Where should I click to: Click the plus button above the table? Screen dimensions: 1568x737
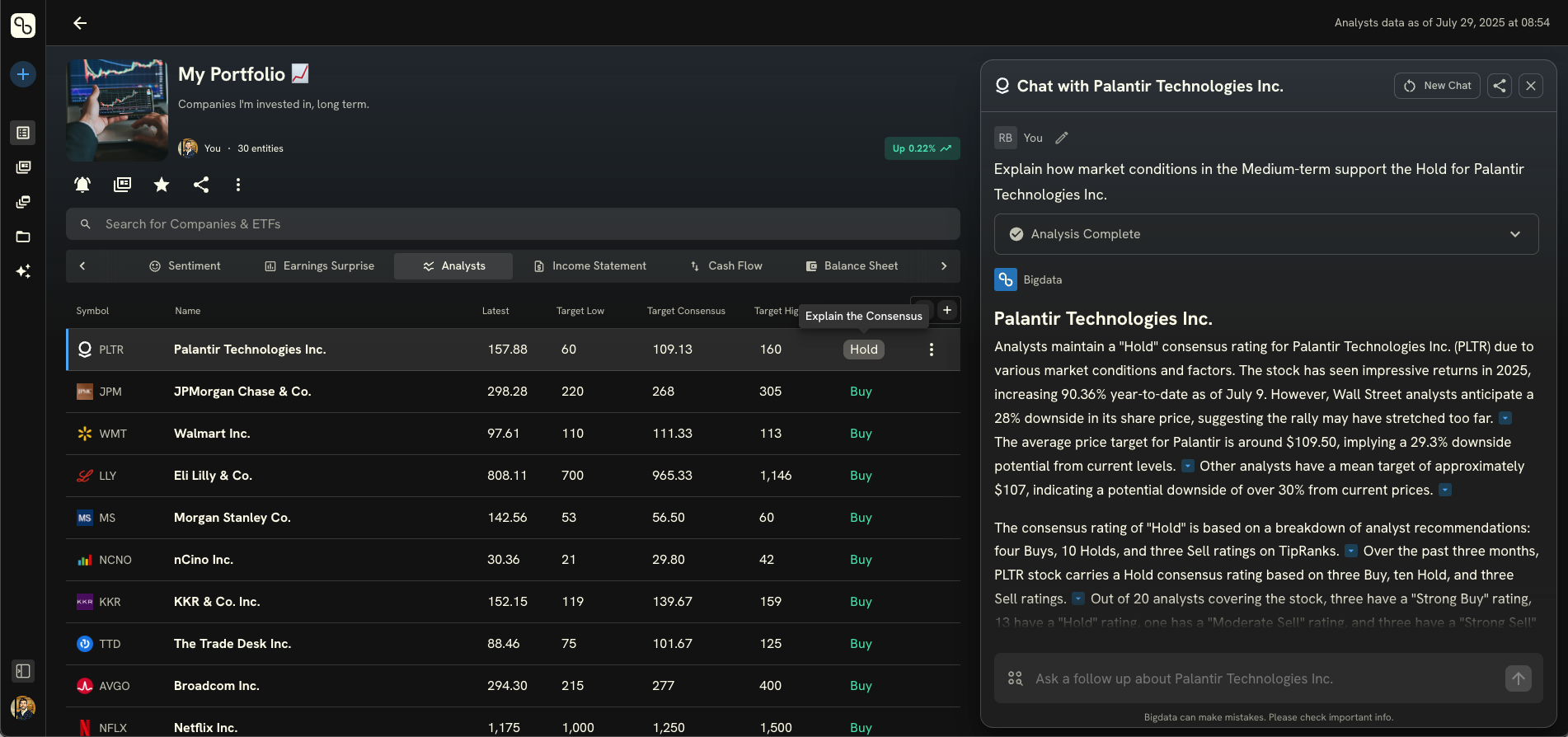947,310
